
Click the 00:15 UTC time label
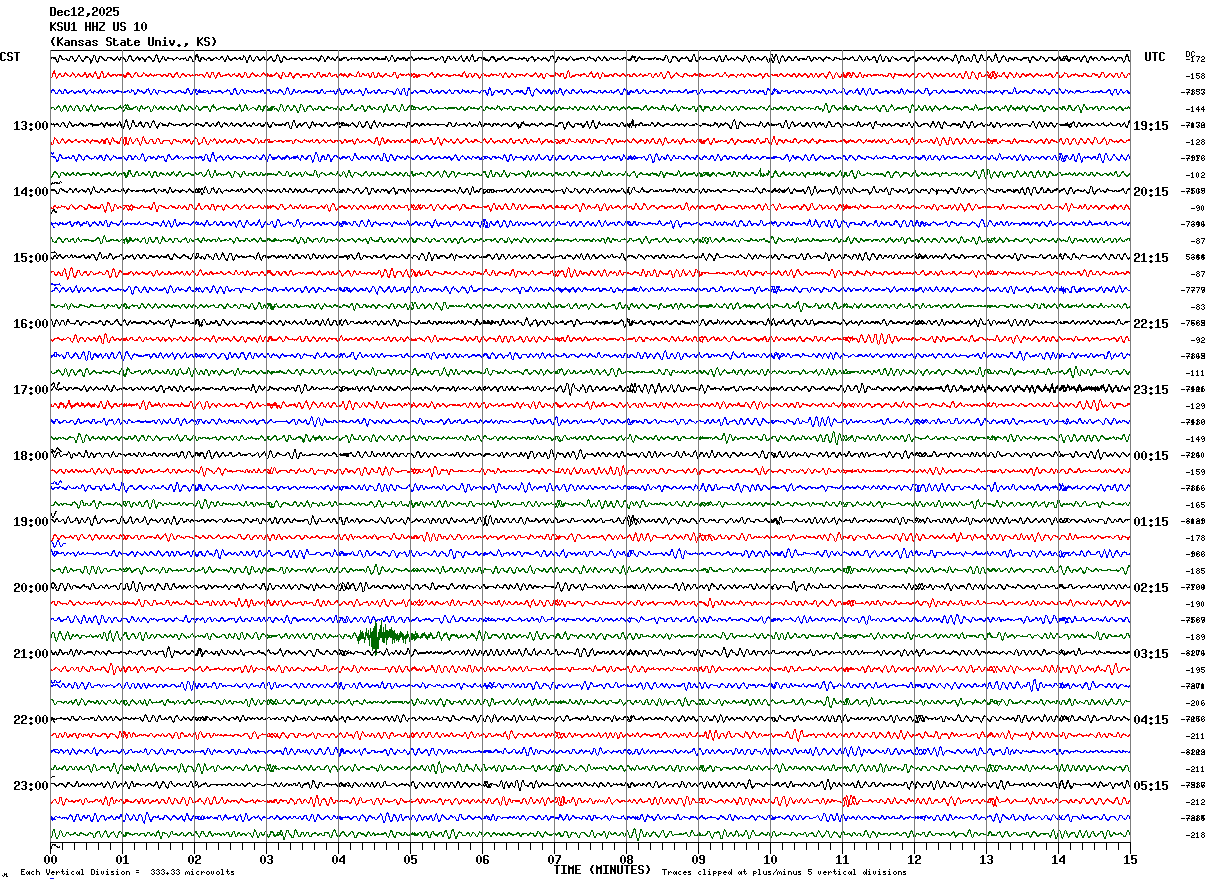1151,456
